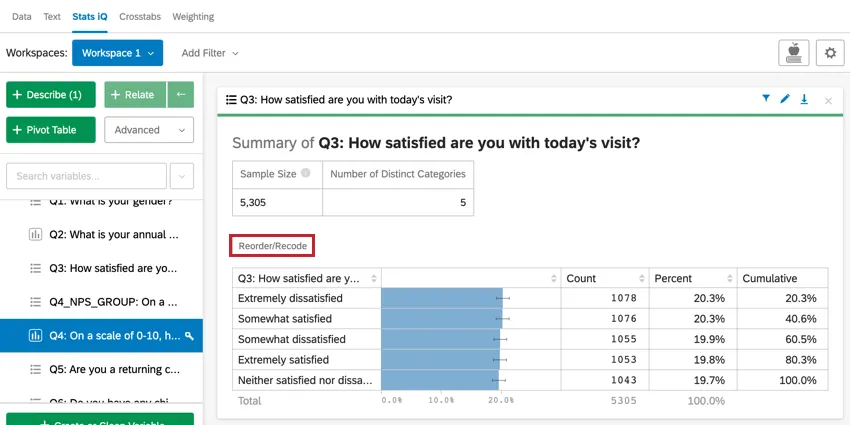Click the arrow button beside Relate
The width and height of the screenshot is (850, 425).
tap(181, 95)
